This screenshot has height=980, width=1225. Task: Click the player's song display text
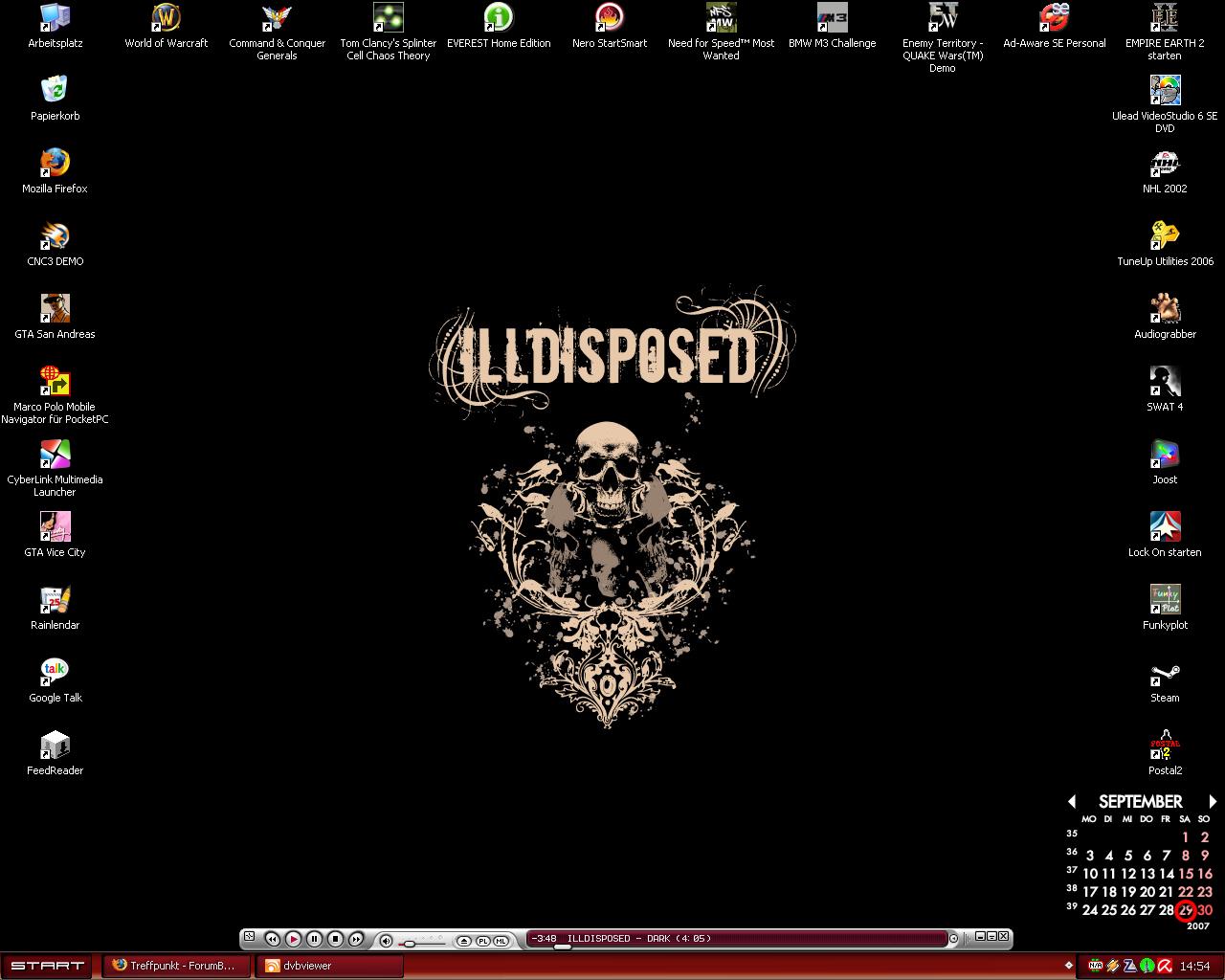pyautogui.click(x=639, y=938)
